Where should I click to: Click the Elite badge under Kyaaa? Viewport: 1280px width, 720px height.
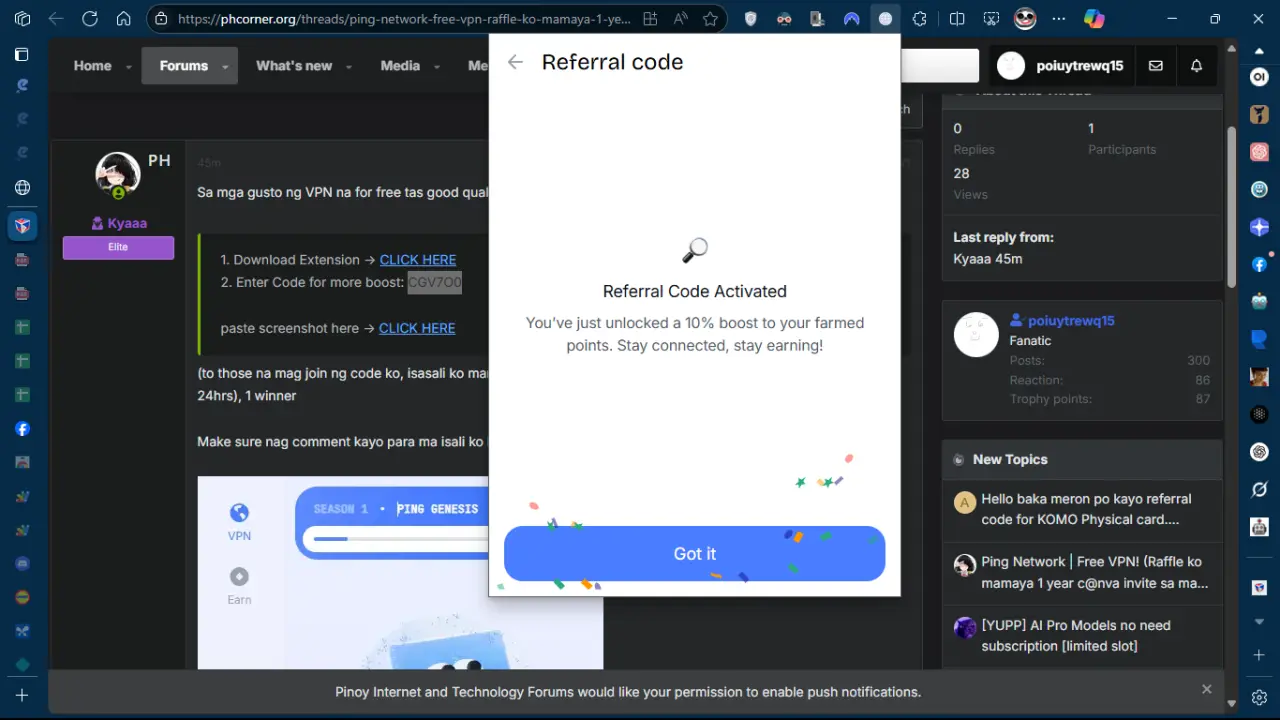tap(118, 247)
